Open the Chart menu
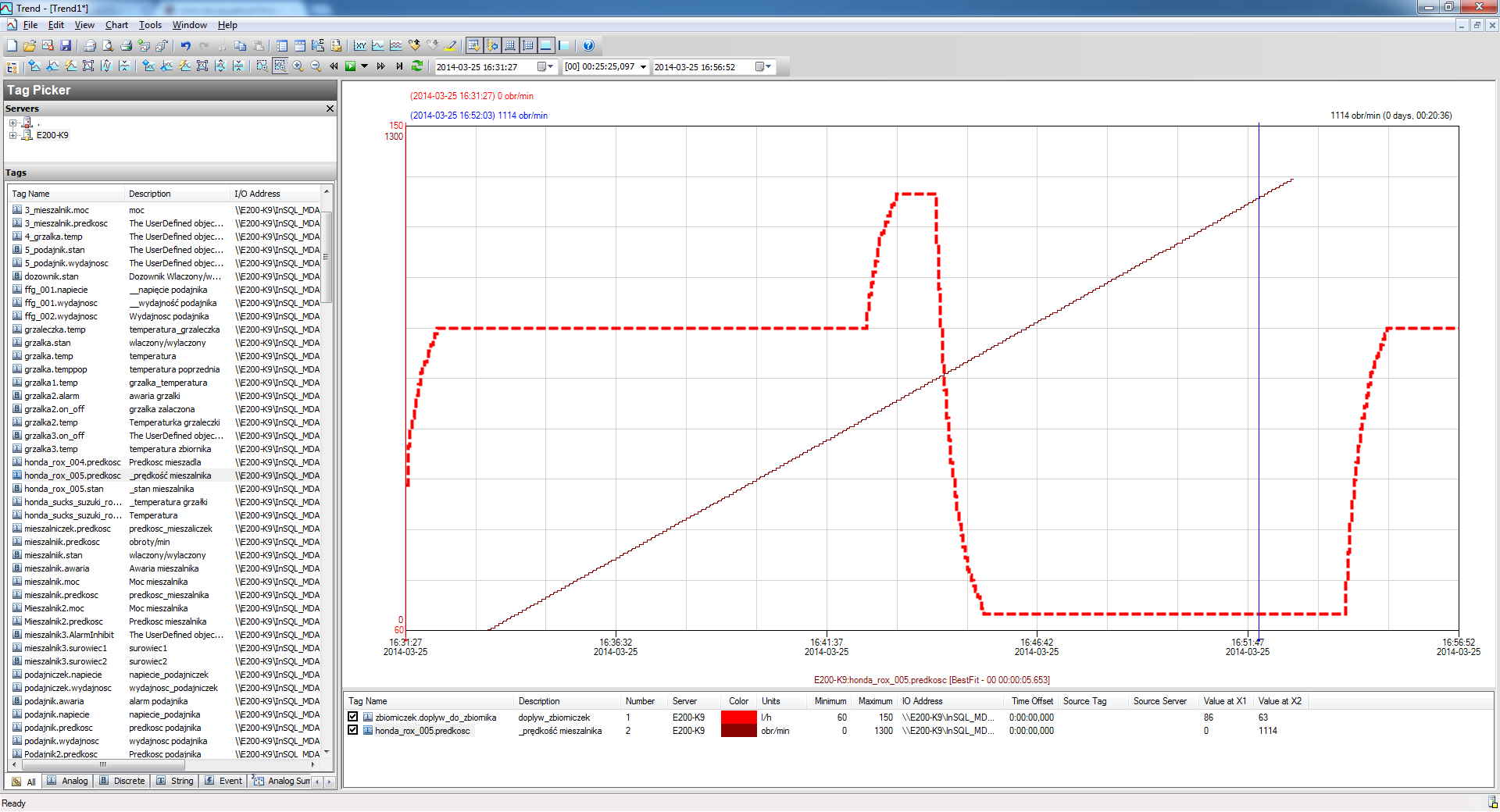1500x812 pixels. tap(116, 25)
